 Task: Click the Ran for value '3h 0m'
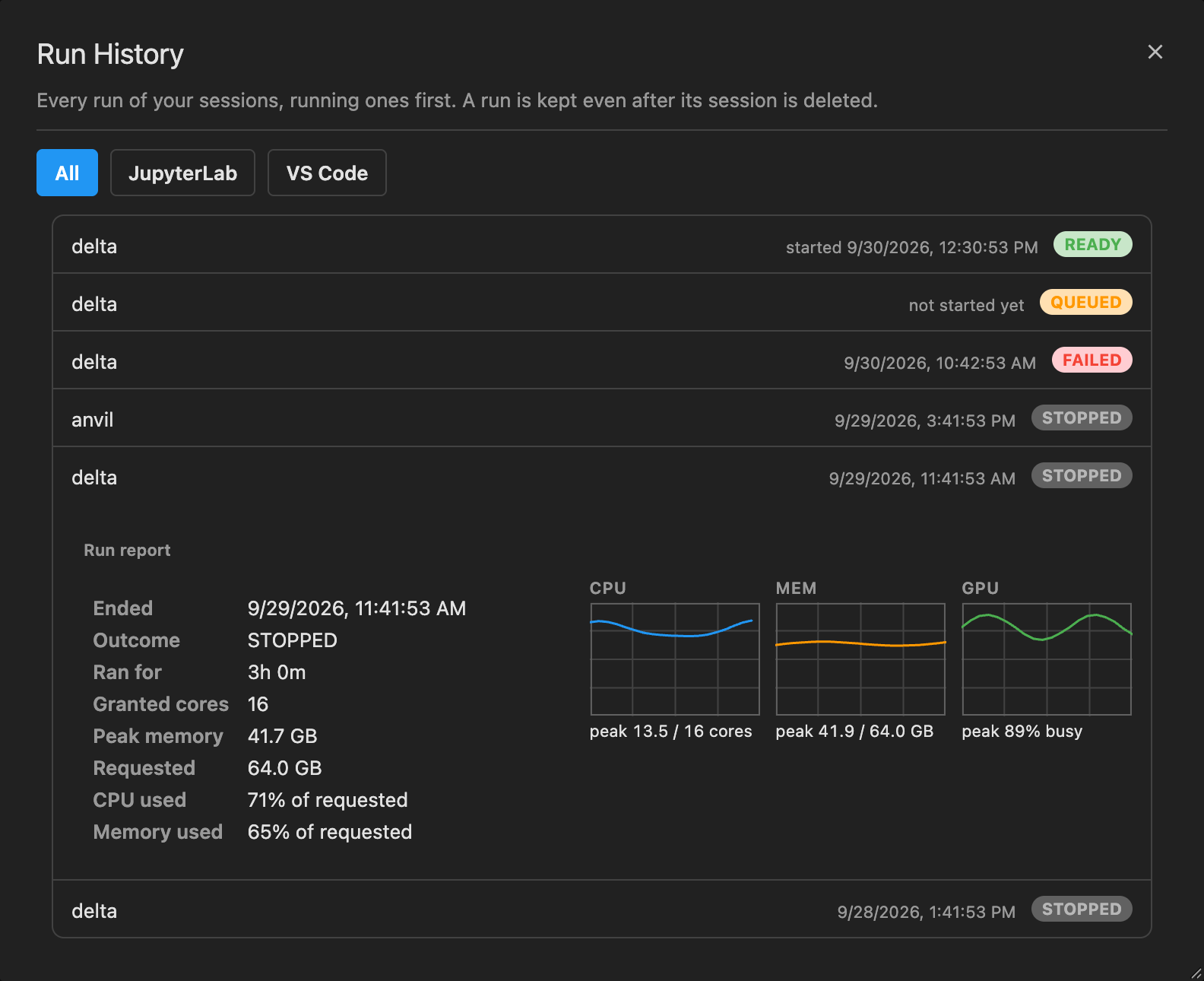(277, 672)
